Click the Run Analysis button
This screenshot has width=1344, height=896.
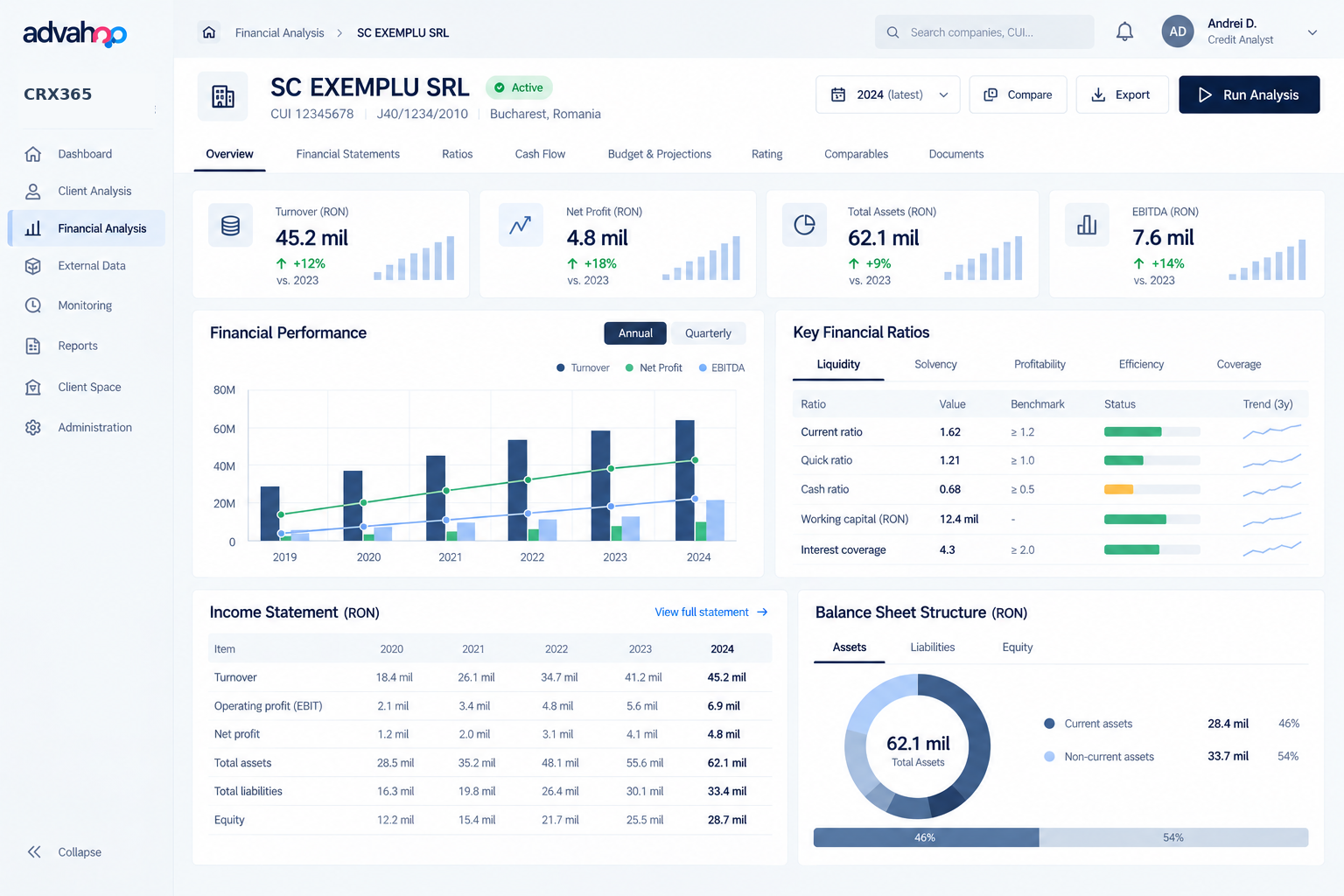[1249, 94]
